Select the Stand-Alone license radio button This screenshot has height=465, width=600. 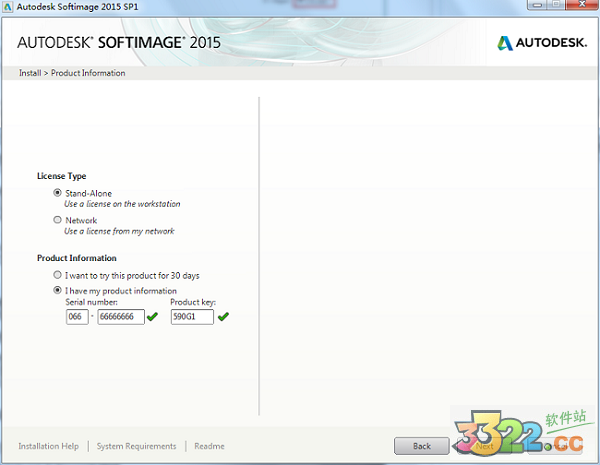(57, 193)
